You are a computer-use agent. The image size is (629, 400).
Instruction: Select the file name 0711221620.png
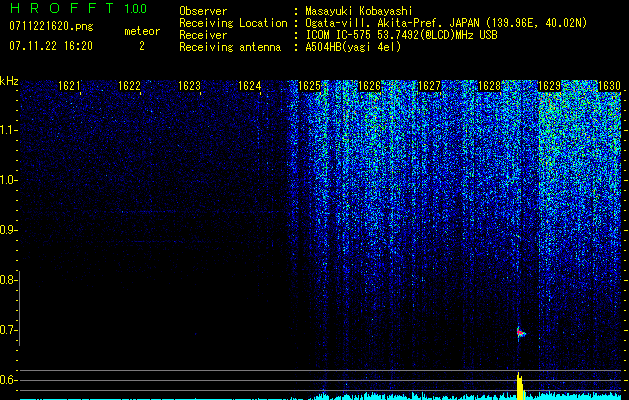(x=51, y=26)
